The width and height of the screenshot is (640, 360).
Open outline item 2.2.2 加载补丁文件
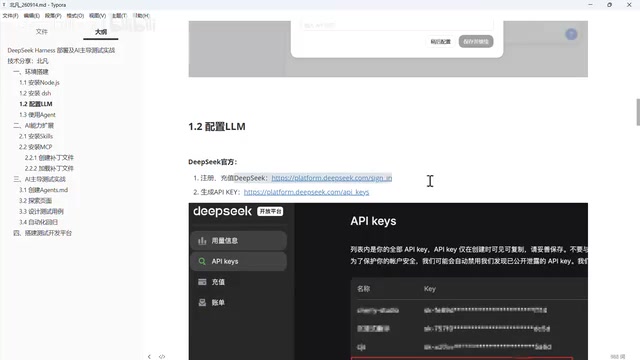point(49,168)
